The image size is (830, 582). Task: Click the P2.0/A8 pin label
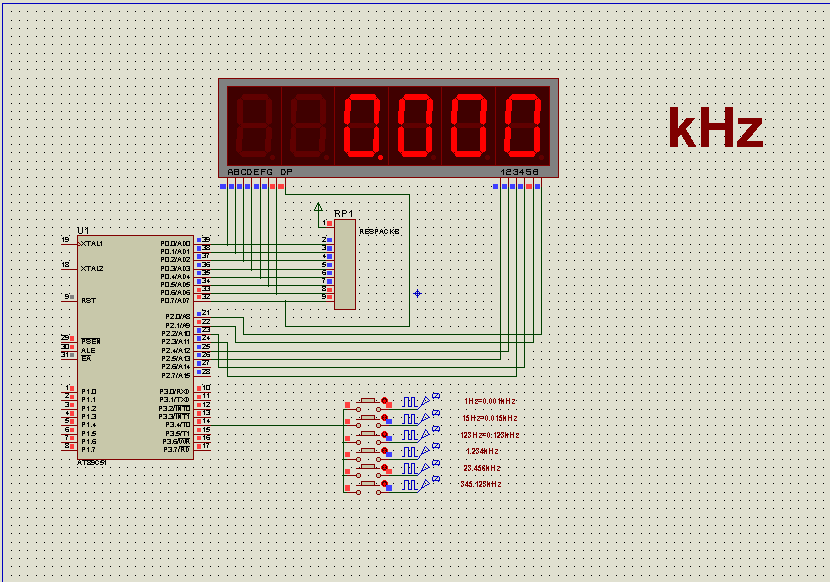click(177, 317)
